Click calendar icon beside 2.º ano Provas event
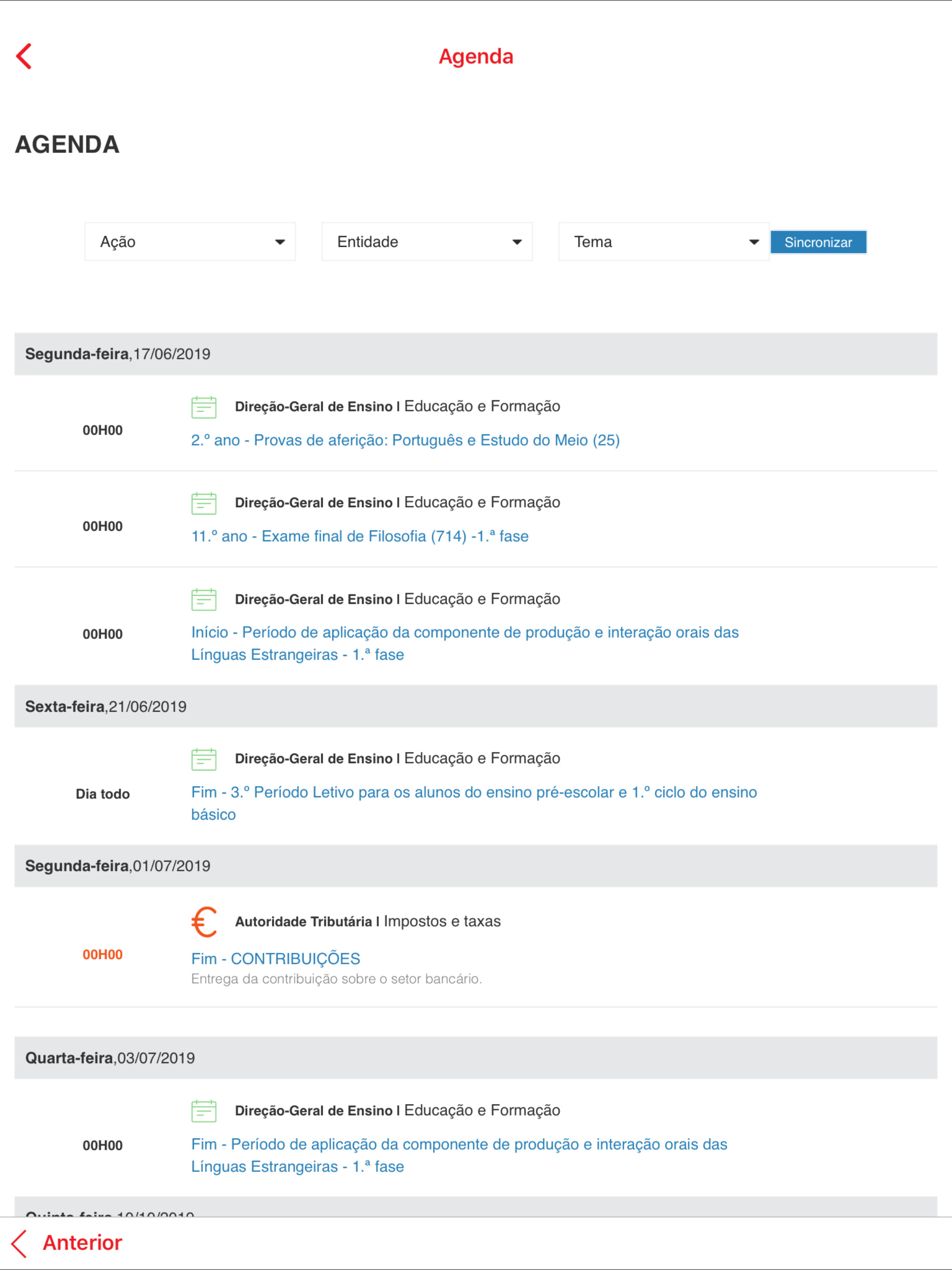 204,407
